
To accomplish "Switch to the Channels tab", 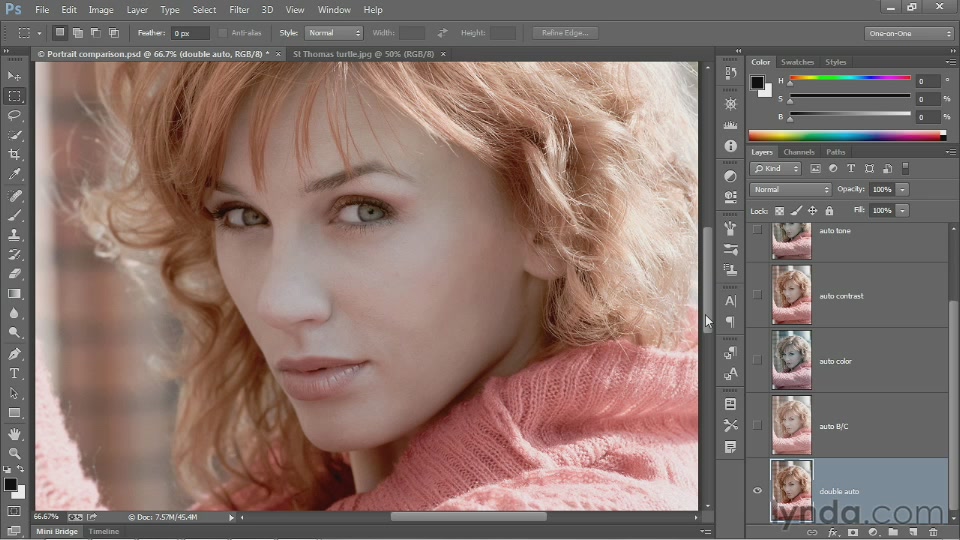I will (x=798, y=152).
